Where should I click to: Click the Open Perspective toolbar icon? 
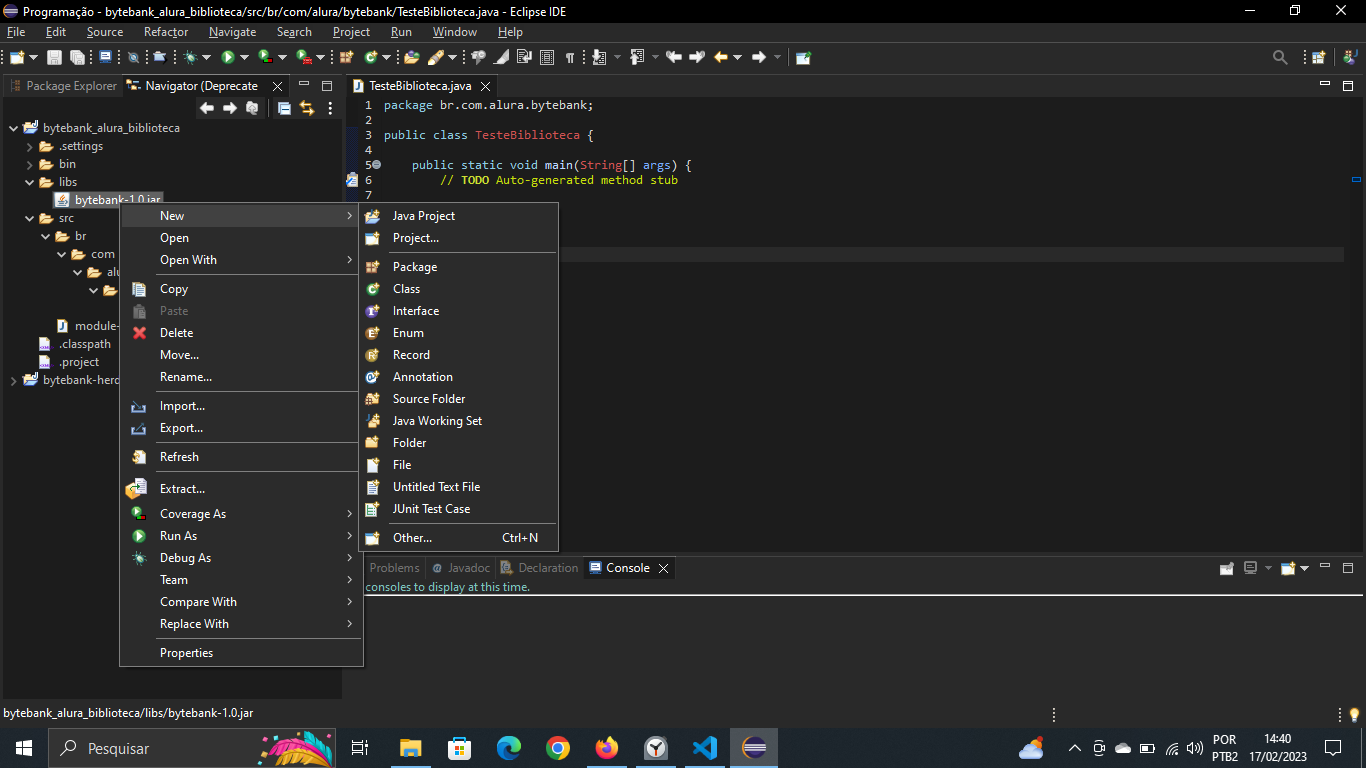pyautogui.click(x=1318, y=57)
